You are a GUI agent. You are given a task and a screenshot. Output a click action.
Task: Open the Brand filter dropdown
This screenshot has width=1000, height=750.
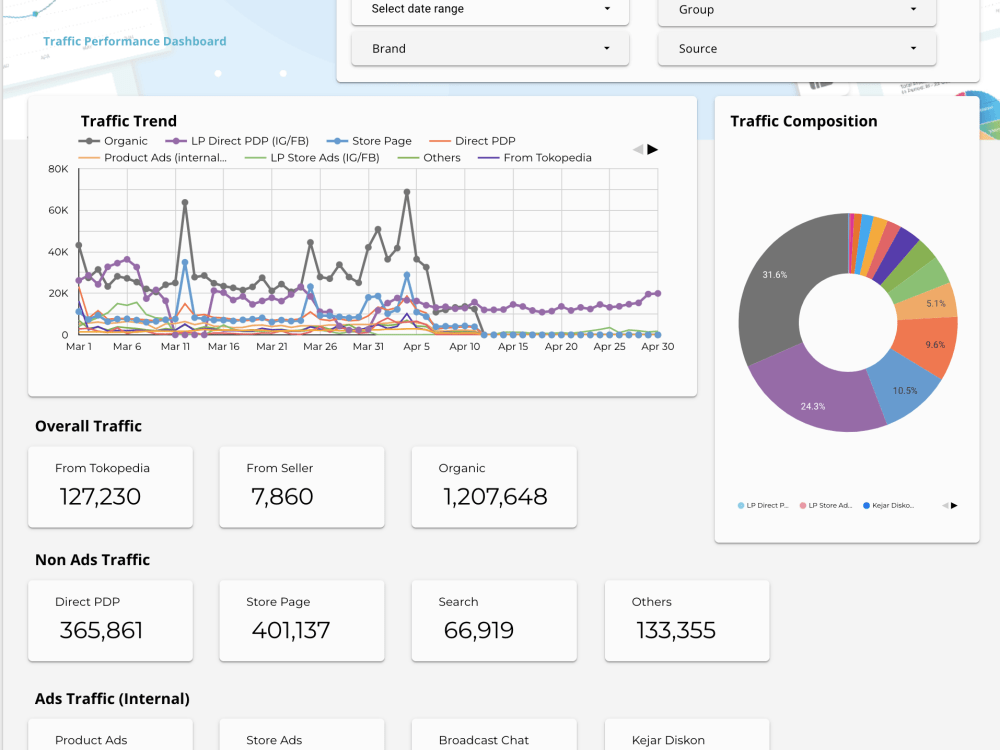(490, 48)
